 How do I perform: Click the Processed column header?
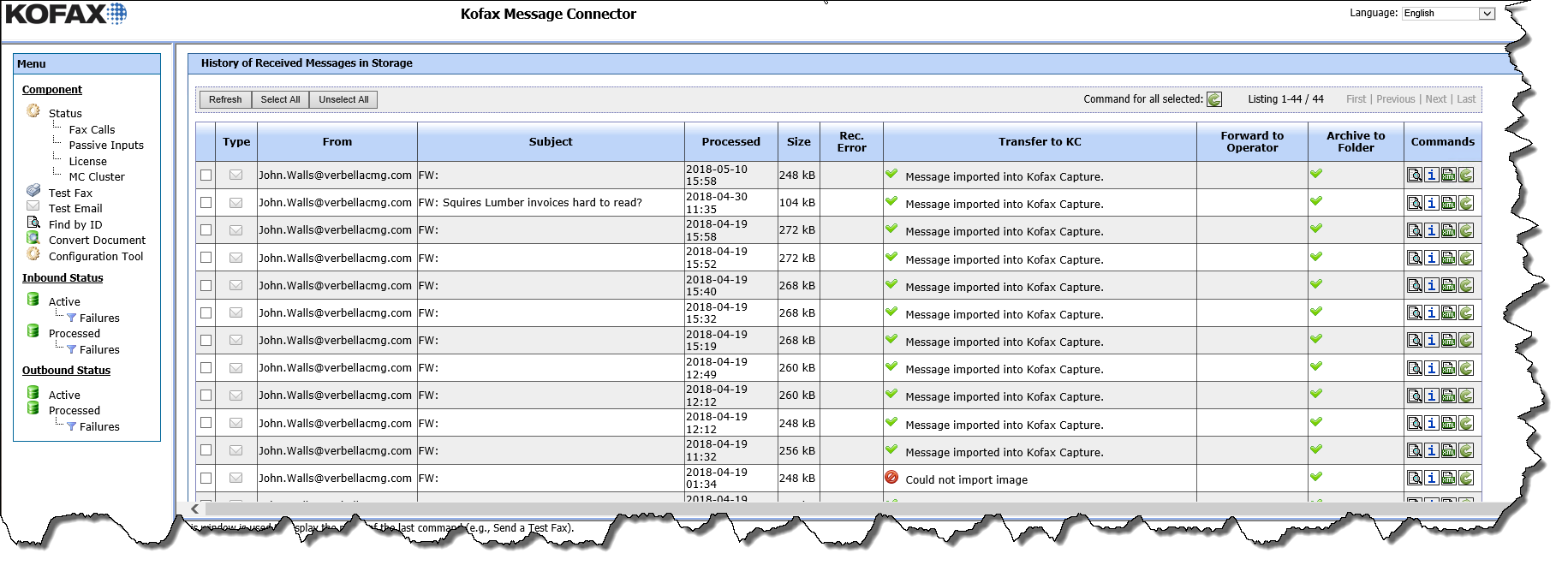tap(730, 142)
